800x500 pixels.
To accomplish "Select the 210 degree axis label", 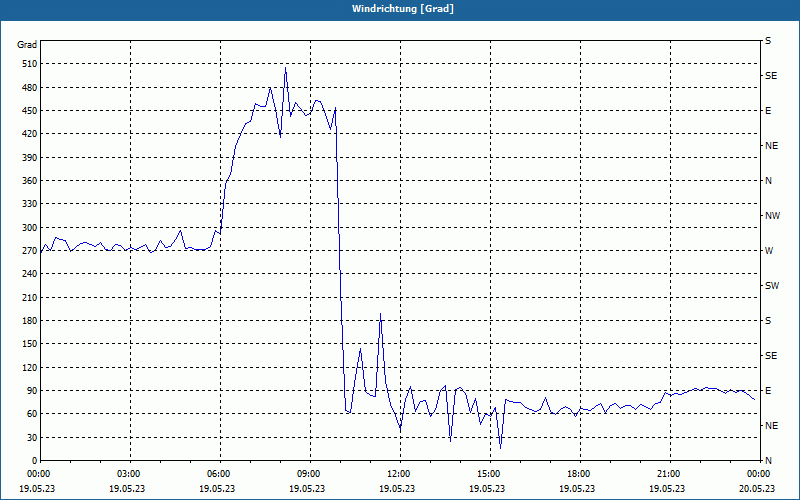I will point(31,297).
